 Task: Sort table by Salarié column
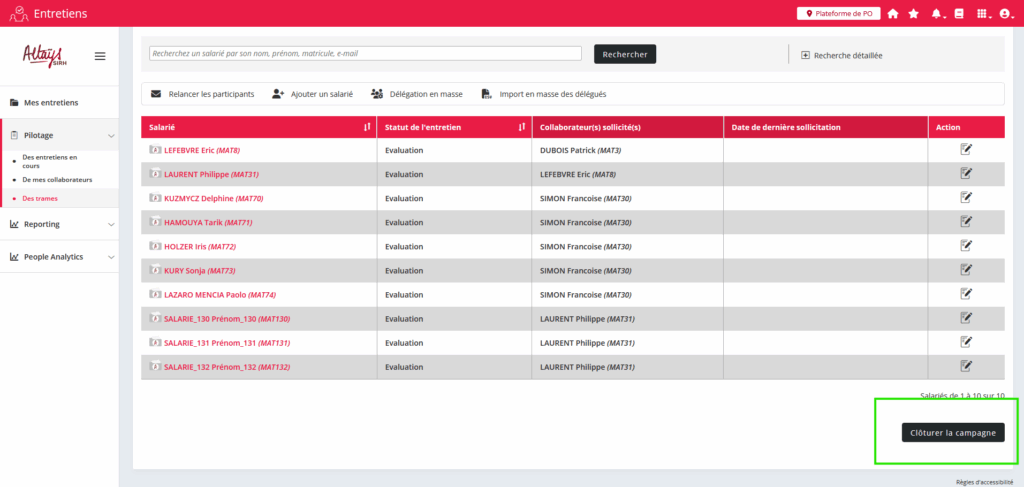click(367, 127)
